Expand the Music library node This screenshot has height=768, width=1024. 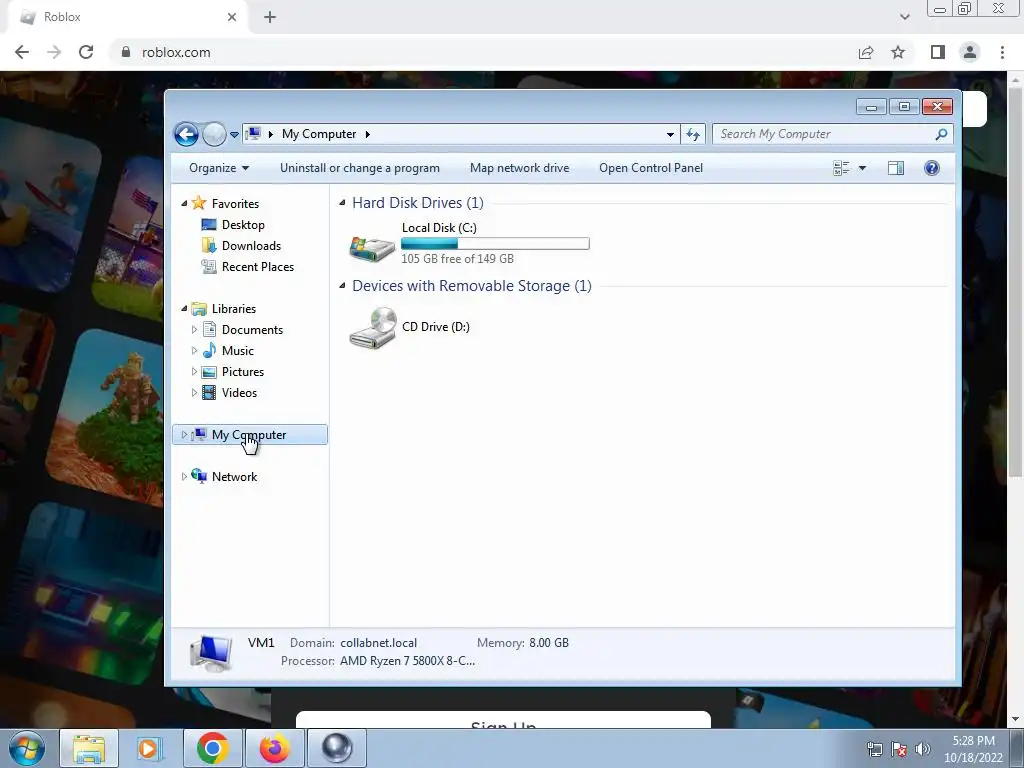point(194,351)
